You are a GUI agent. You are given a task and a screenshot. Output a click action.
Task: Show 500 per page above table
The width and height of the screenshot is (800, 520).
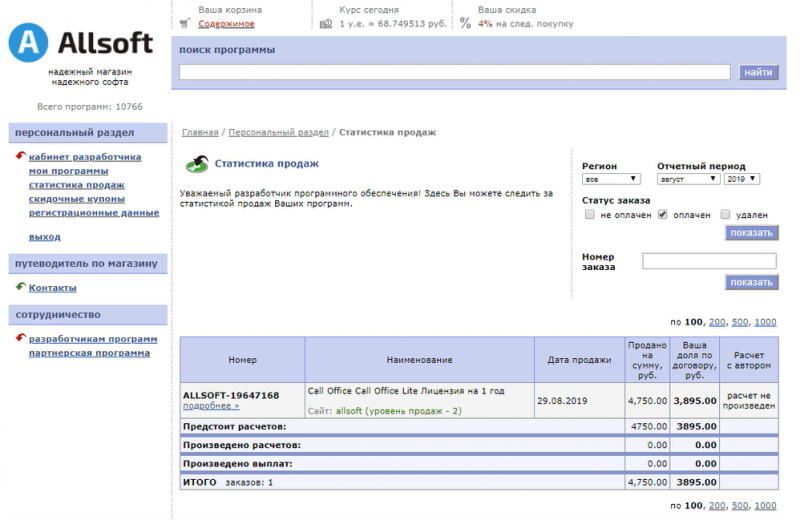point(740,322)
